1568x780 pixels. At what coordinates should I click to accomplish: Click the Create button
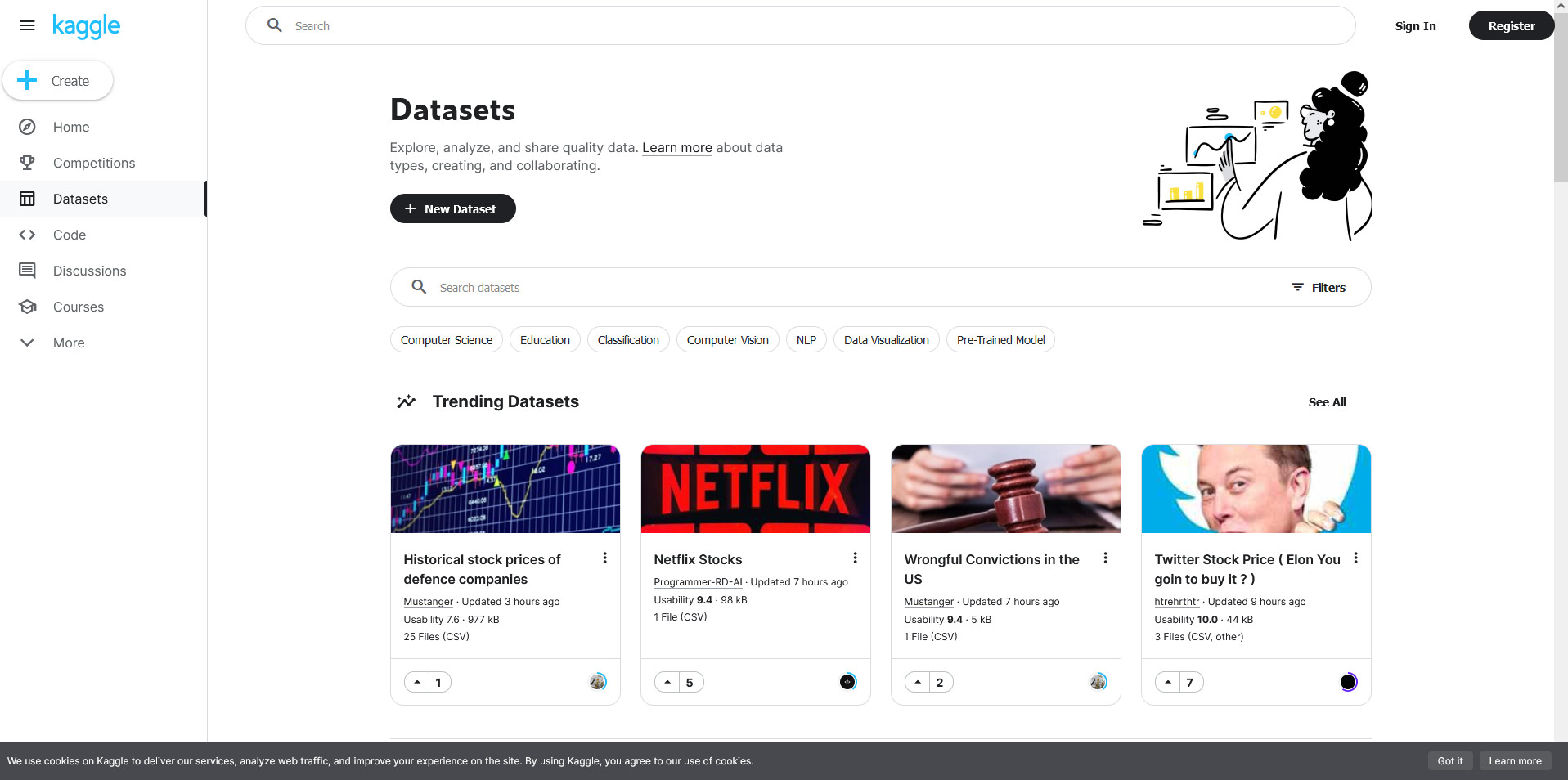pos(58,80)
